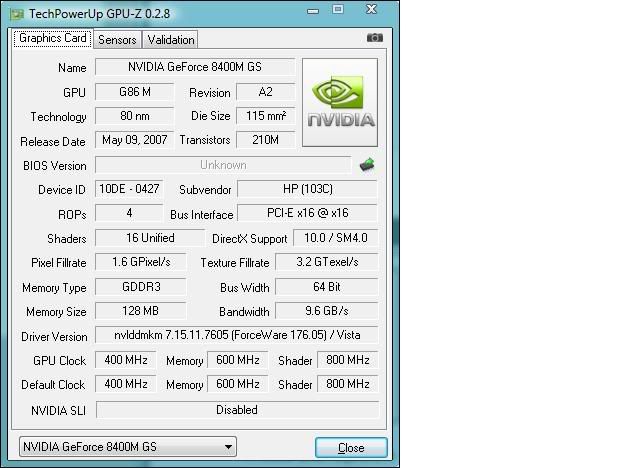
Task: Click Texture Fillrate field 3.2 GTexel/s
Action: pos(327,262)
